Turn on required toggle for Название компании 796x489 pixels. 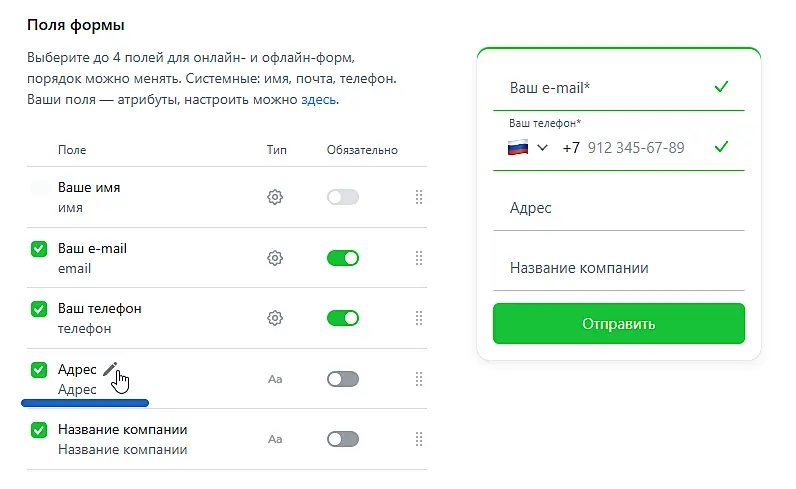coord(342,439)
